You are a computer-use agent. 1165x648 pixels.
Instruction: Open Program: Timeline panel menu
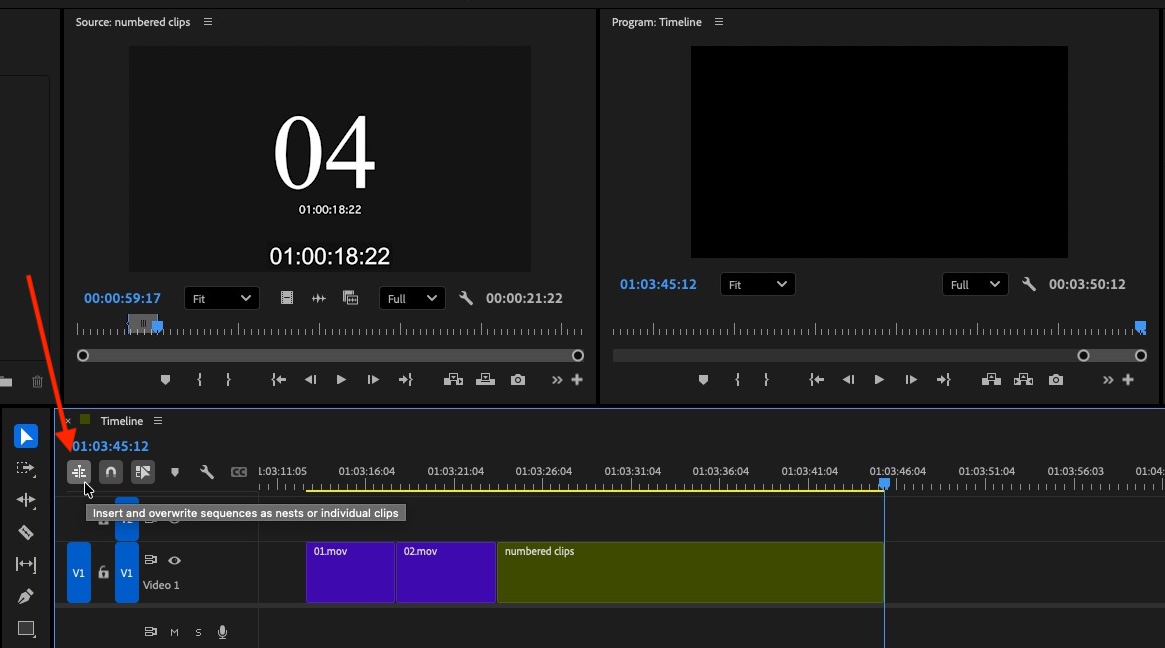point(718,22)
